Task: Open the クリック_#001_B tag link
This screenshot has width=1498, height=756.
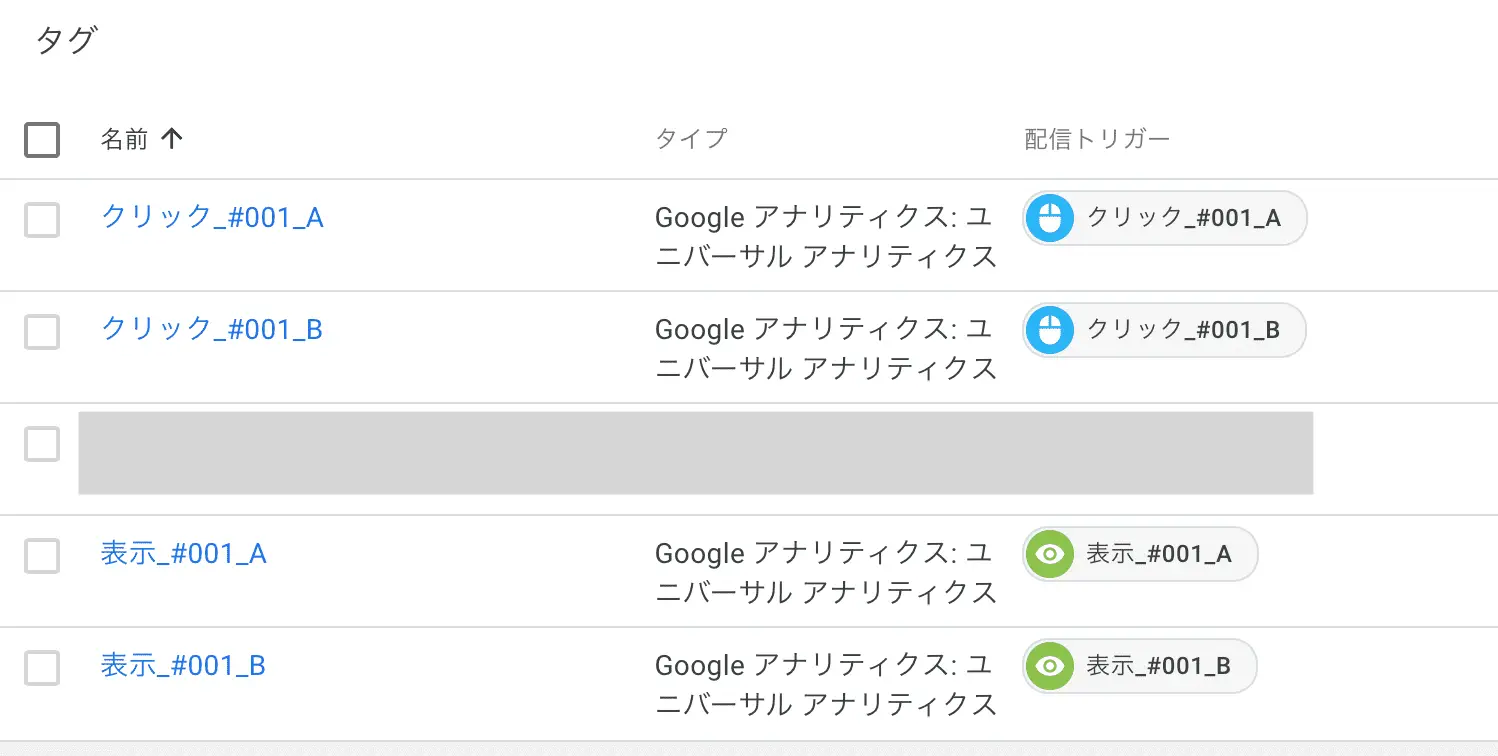Action: pos(212,329)
